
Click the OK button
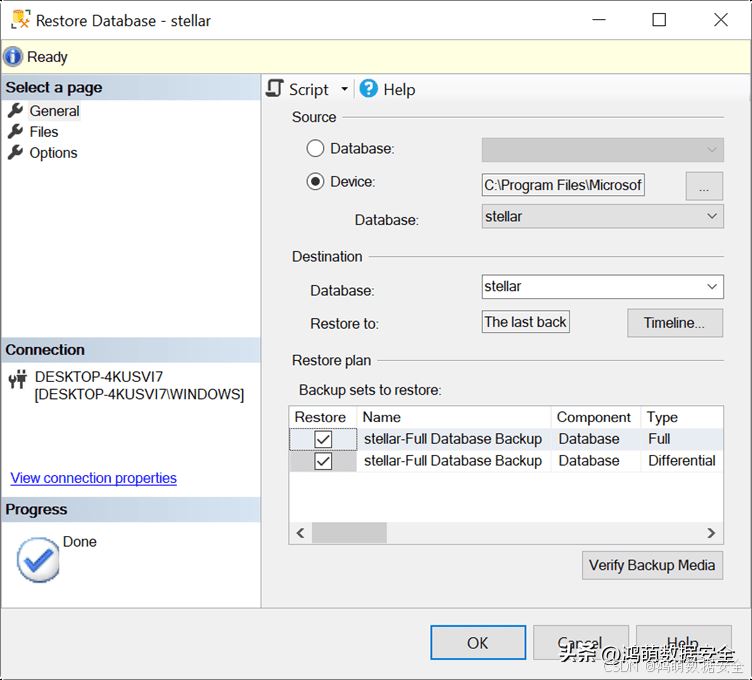[478, 643]
